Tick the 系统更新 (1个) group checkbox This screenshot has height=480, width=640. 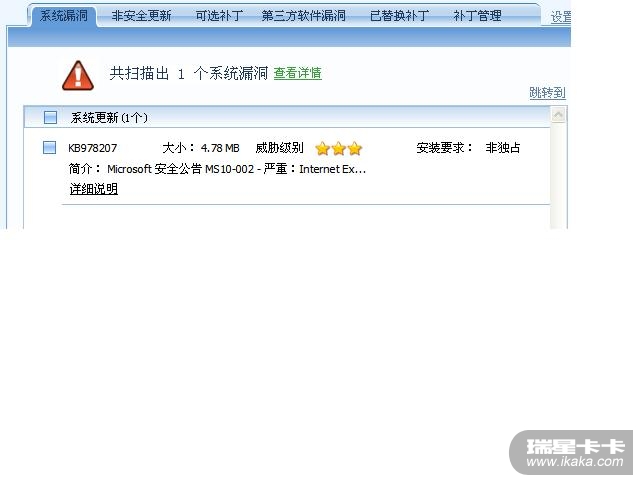pos(50,118)
